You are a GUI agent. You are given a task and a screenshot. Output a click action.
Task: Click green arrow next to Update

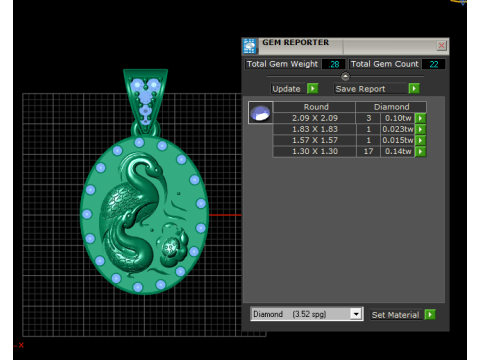313,89
